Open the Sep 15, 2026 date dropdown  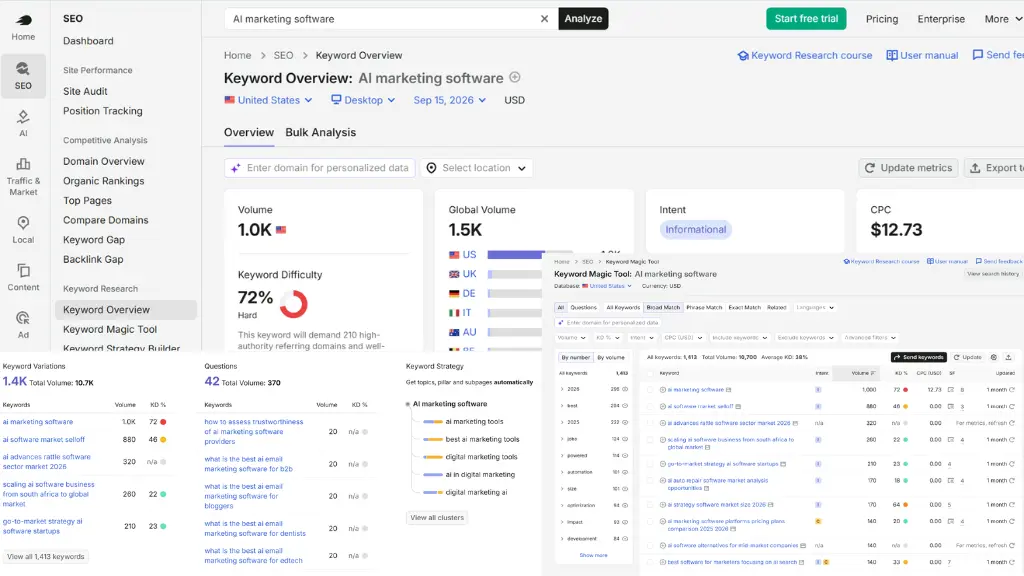coord(449,100)
